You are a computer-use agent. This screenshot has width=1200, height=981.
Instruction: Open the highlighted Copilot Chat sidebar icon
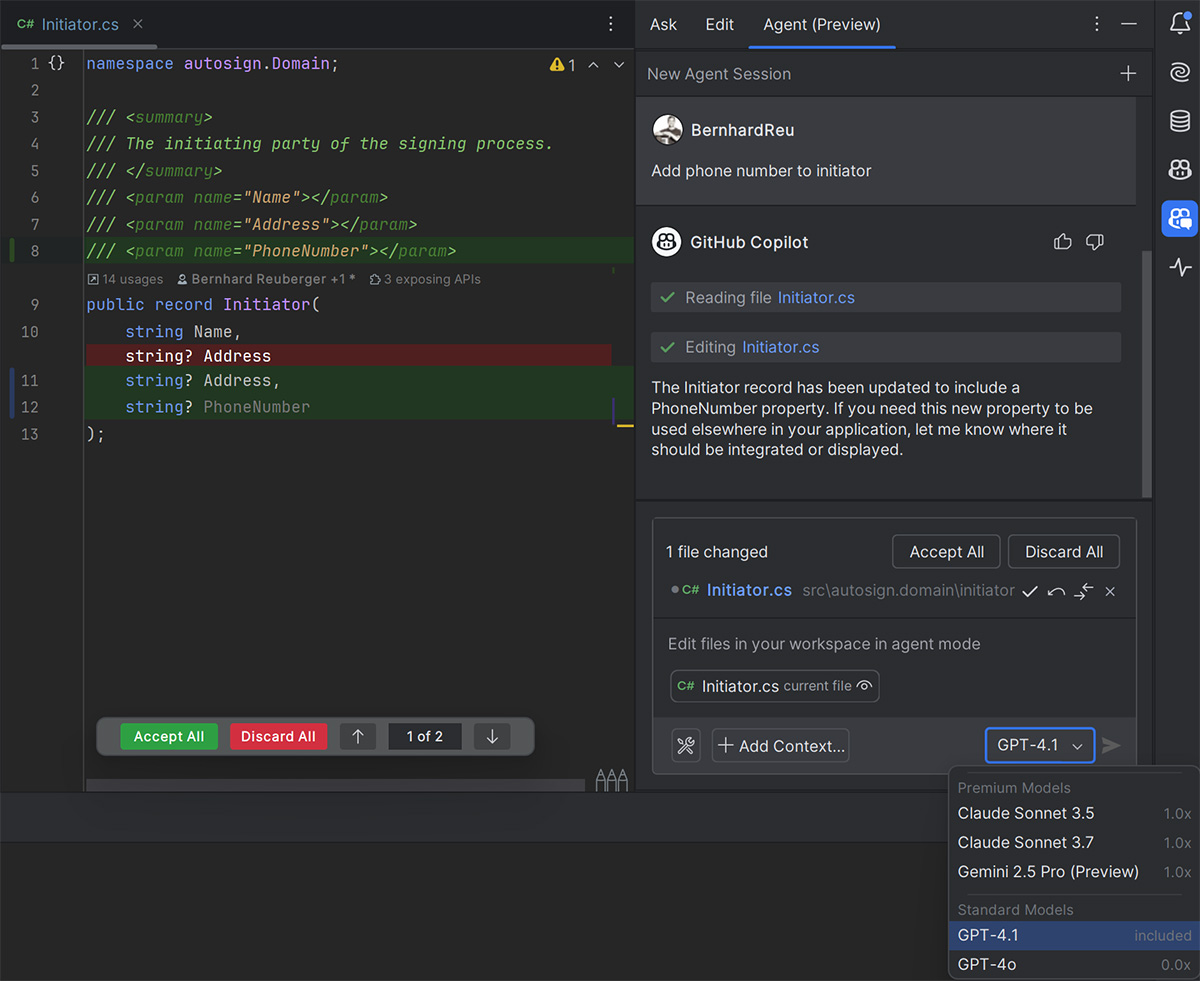tap(1180, 218)
